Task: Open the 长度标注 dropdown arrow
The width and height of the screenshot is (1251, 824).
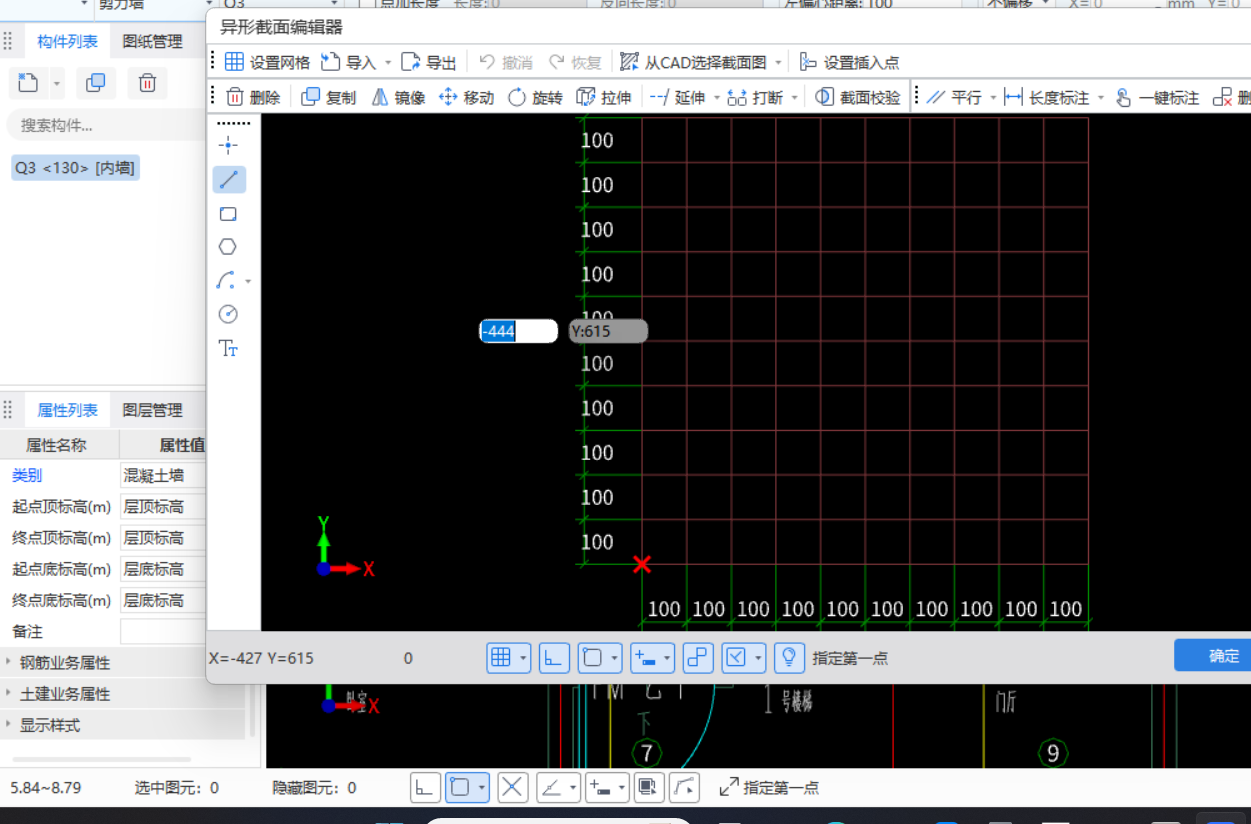Action: click(x=1101, y=98)
